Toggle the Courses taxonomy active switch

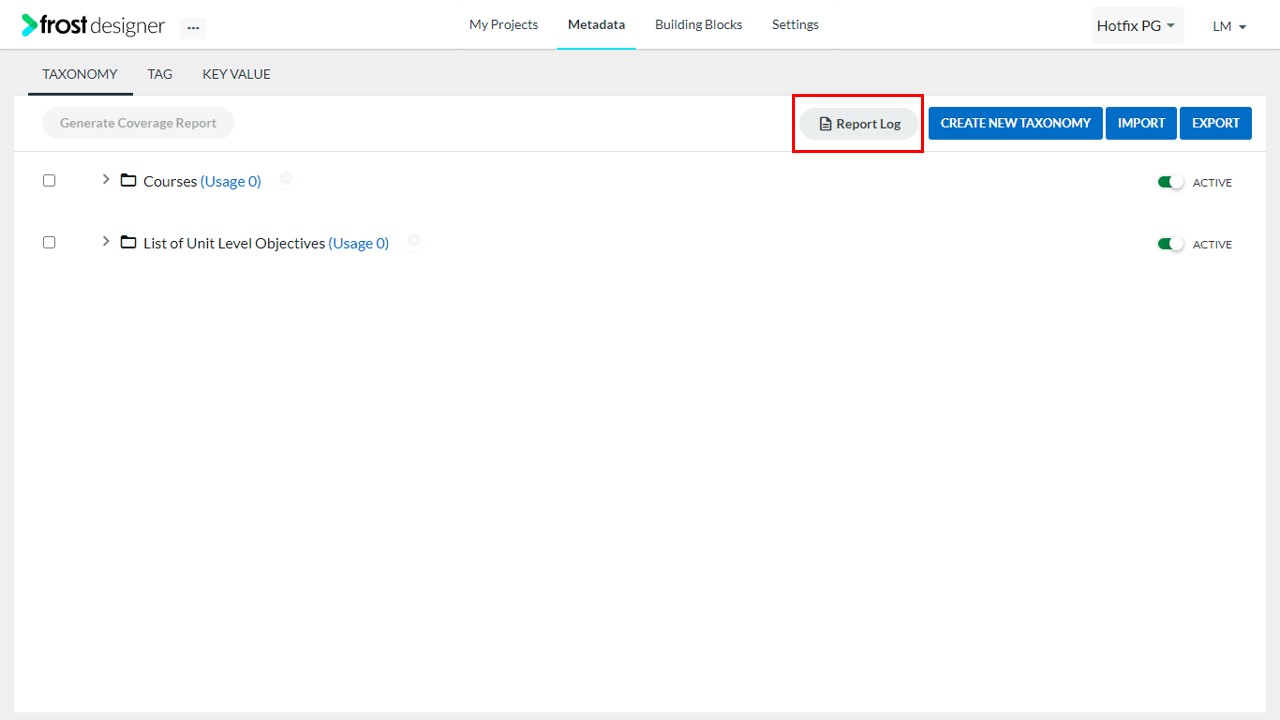1170,182
